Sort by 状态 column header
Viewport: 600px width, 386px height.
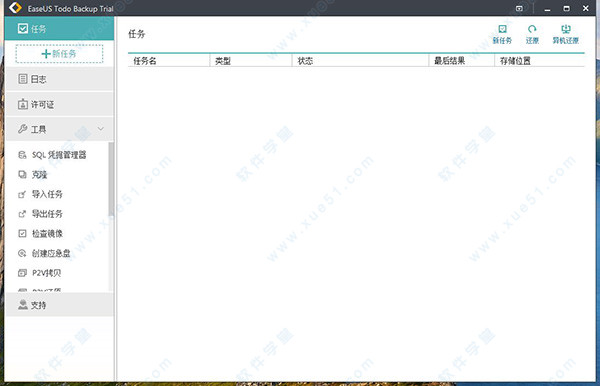[x=360, y=61]
